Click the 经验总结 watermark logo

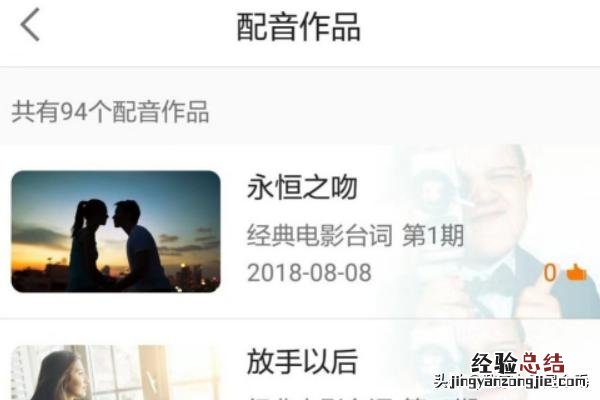click(518, 363)
